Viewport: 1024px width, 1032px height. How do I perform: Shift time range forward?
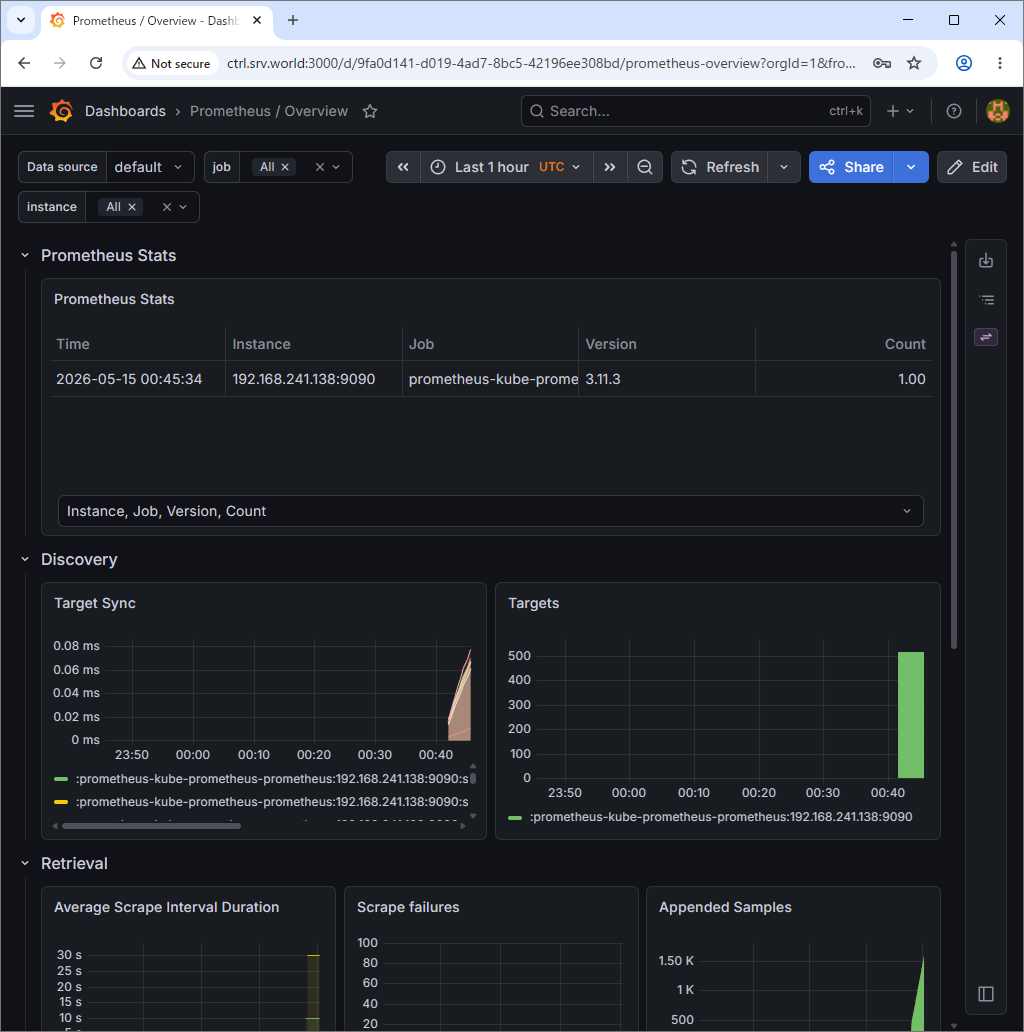(610, 167)
